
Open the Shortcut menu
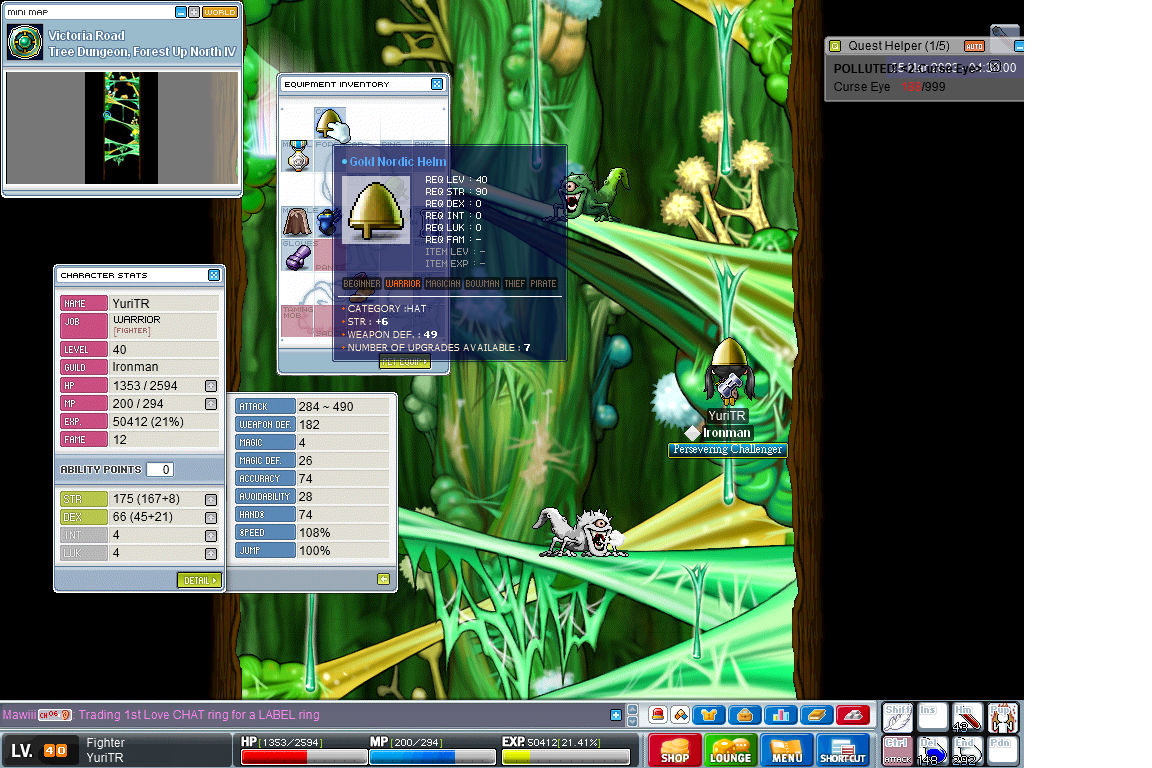(x=842, y=750)
